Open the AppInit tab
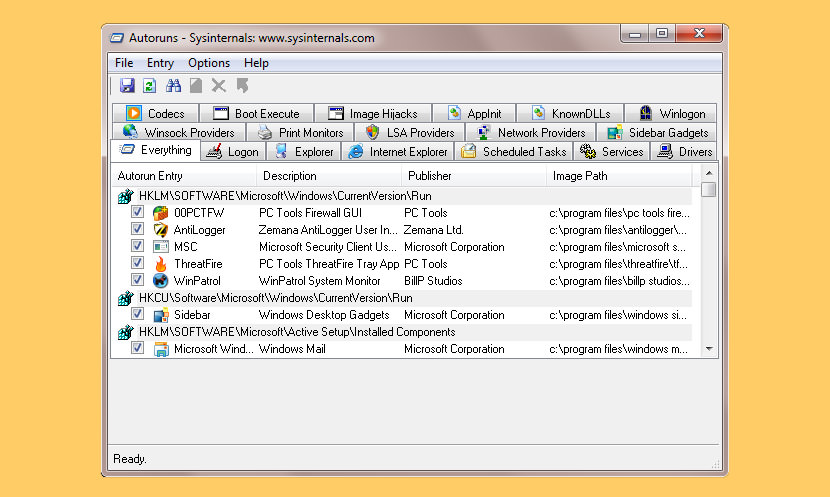Image resolution: width=830 pixels, height=497 pixels. [474, 113]
